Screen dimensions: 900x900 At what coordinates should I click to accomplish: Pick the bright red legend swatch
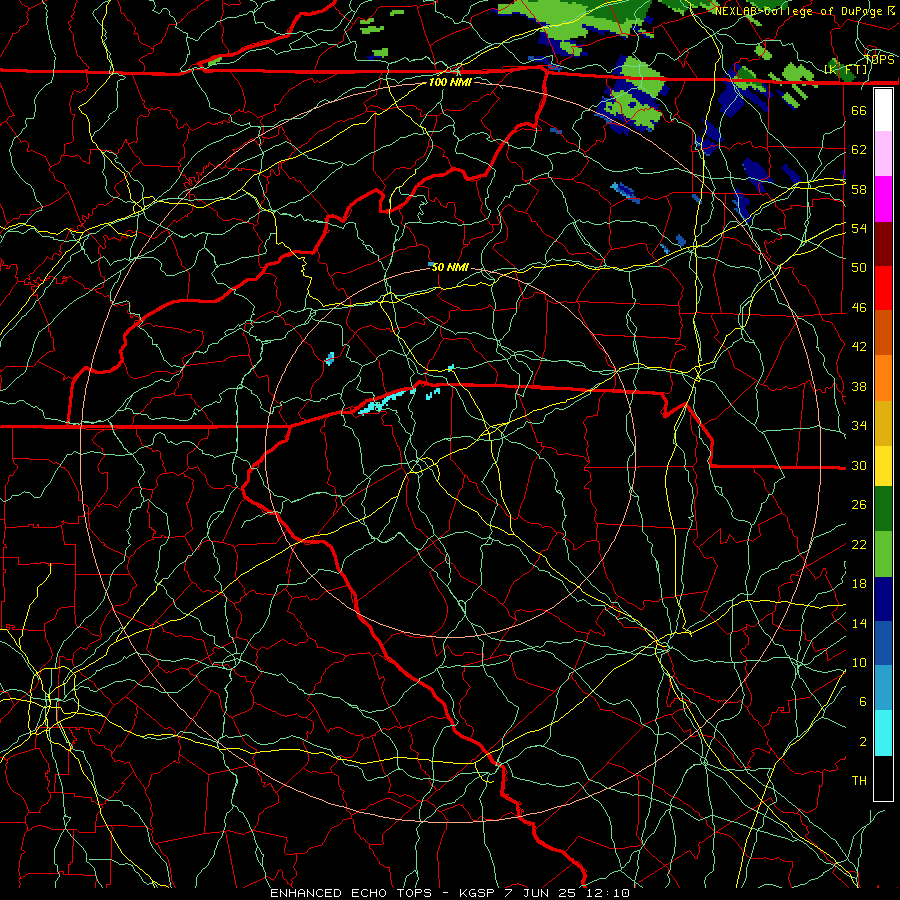click(x=883, y=289)
